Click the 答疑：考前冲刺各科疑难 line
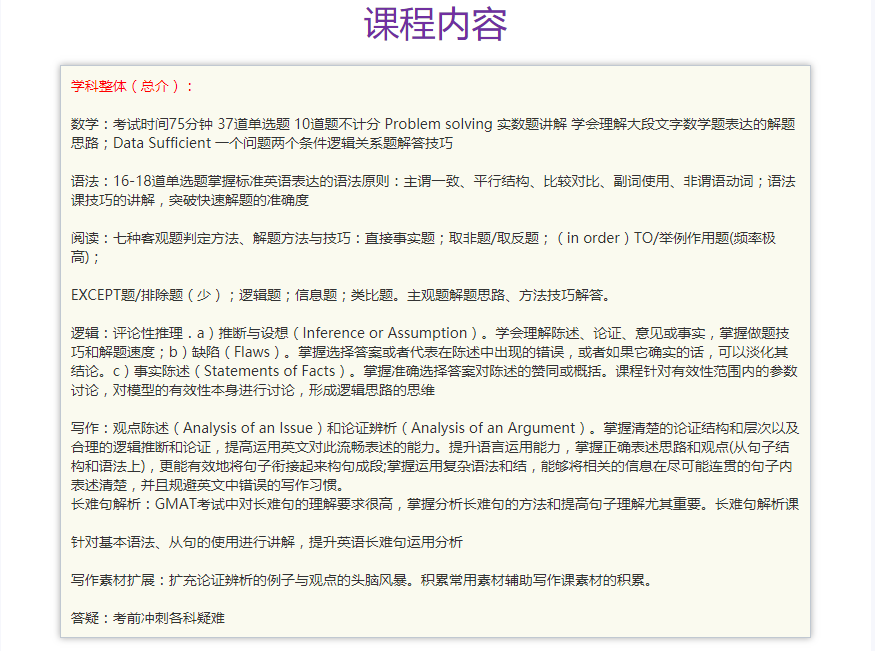Viewport: 875px width, 651px height. coord(148,618)
